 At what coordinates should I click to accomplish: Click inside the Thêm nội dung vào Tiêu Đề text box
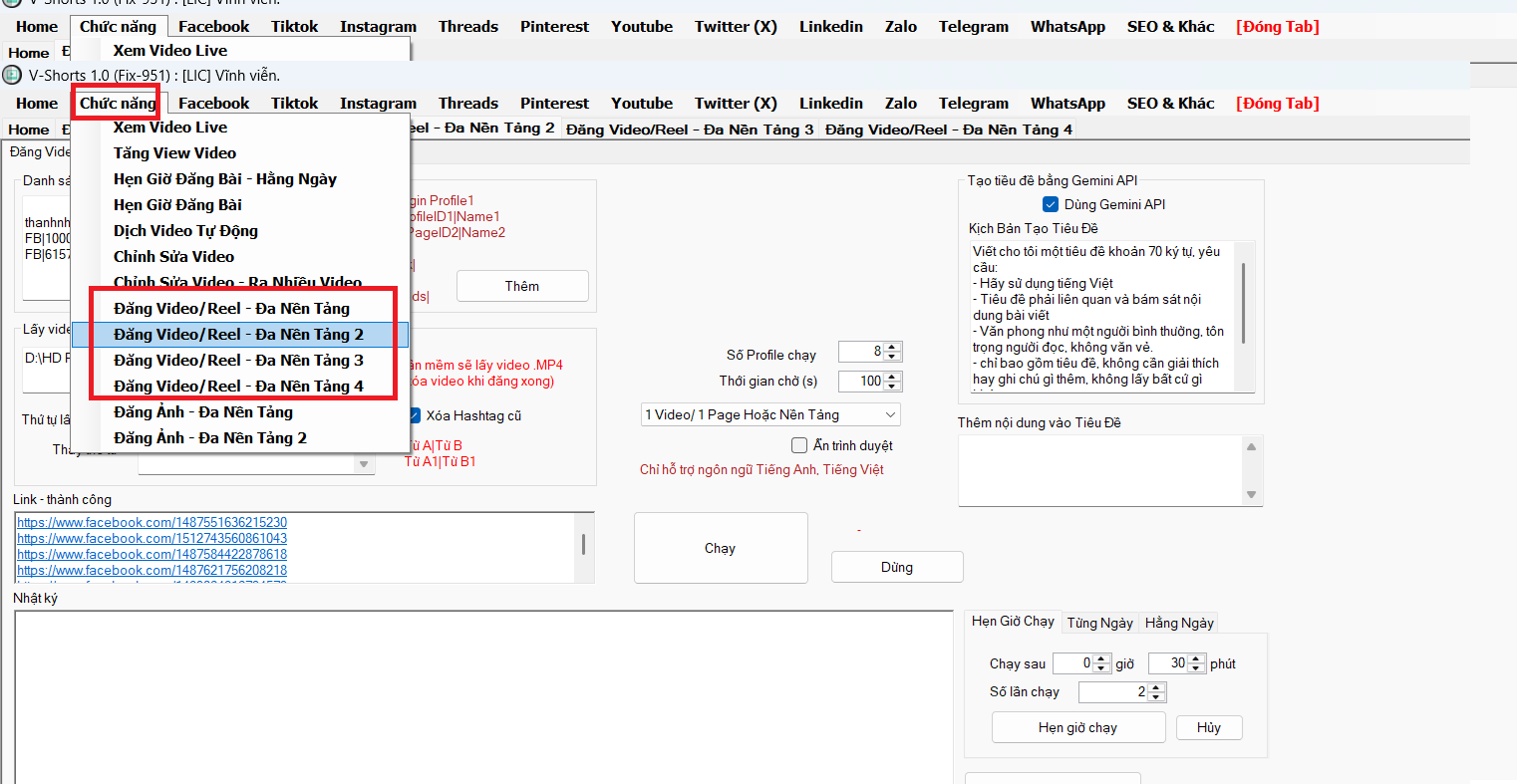pyautogui.click(x=1101, y=470)
